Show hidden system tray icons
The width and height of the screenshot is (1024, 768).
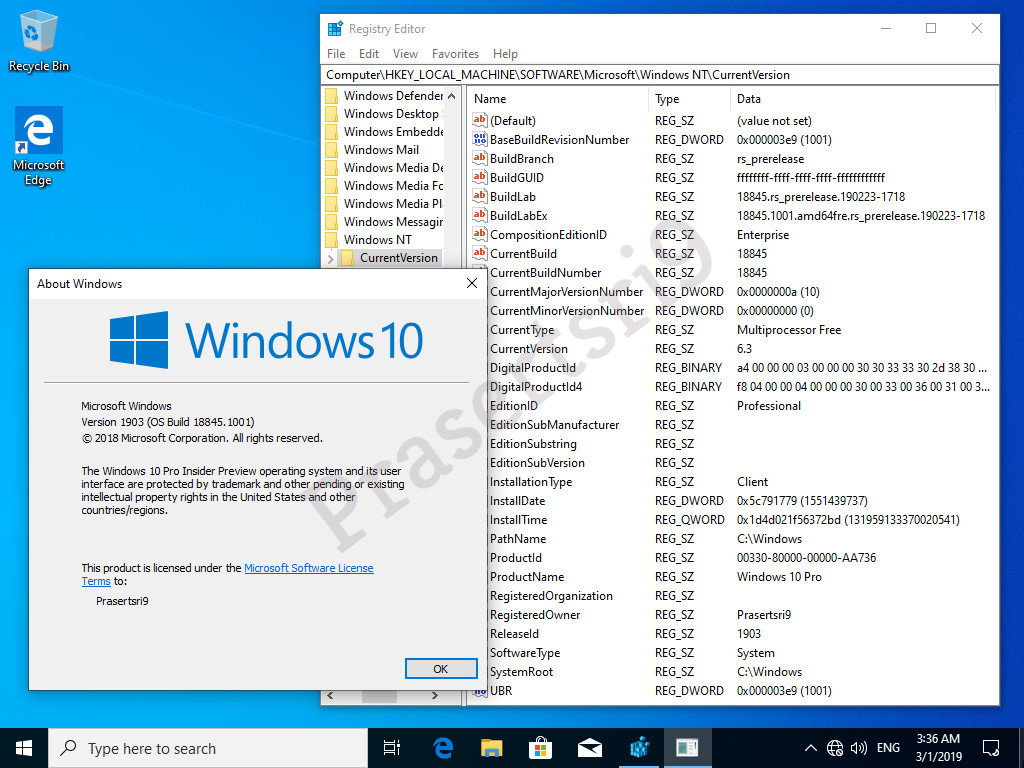(x=810, y=748)
